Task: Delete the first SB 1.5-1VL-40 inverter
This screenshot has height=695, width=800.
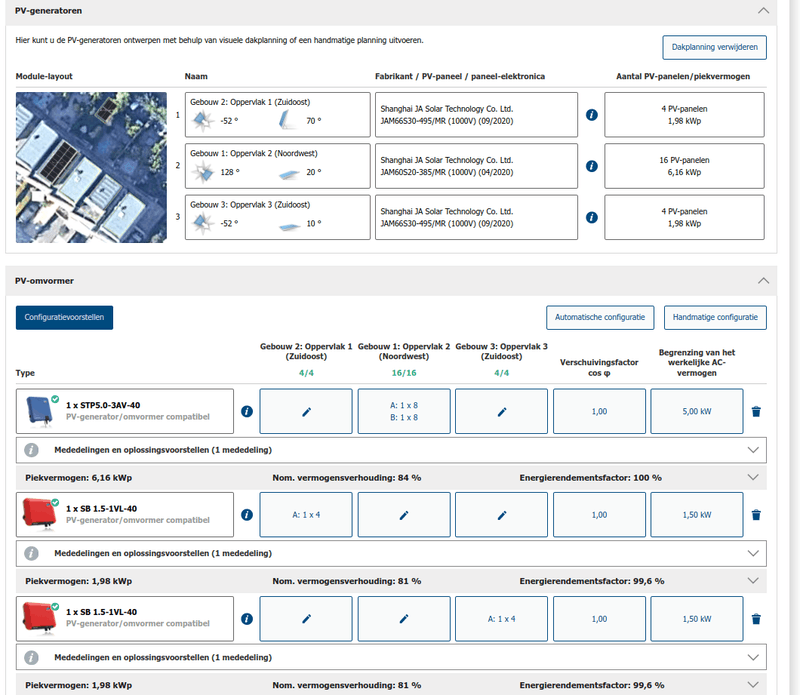Action: [x=756, y=515]
